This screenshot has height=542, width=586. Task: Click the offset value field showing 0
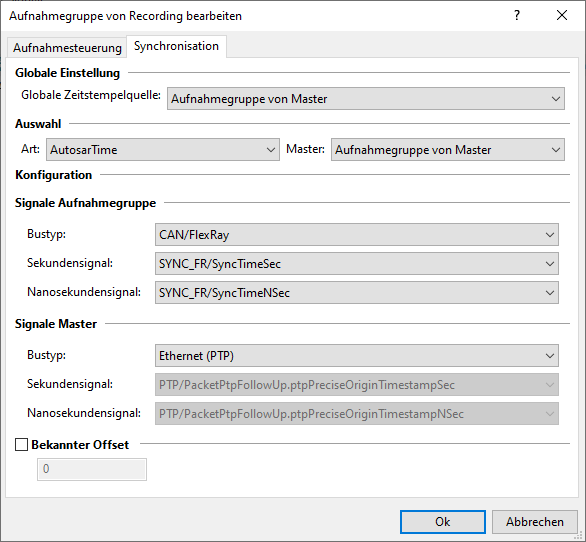92,469
